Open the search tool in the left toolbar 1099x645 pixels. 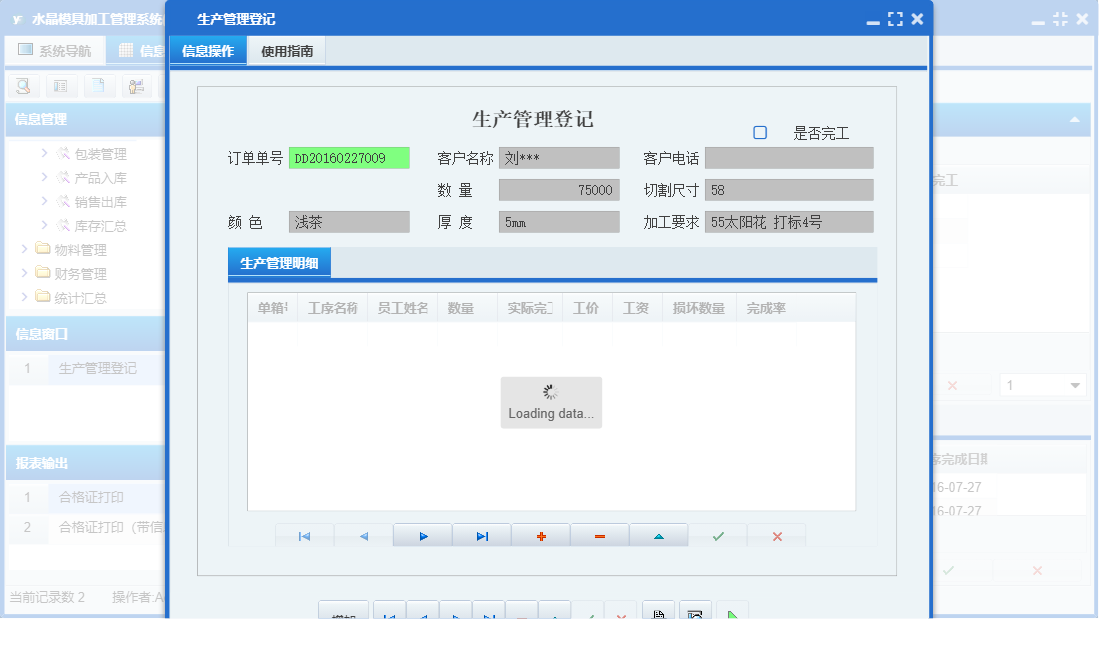22,86
